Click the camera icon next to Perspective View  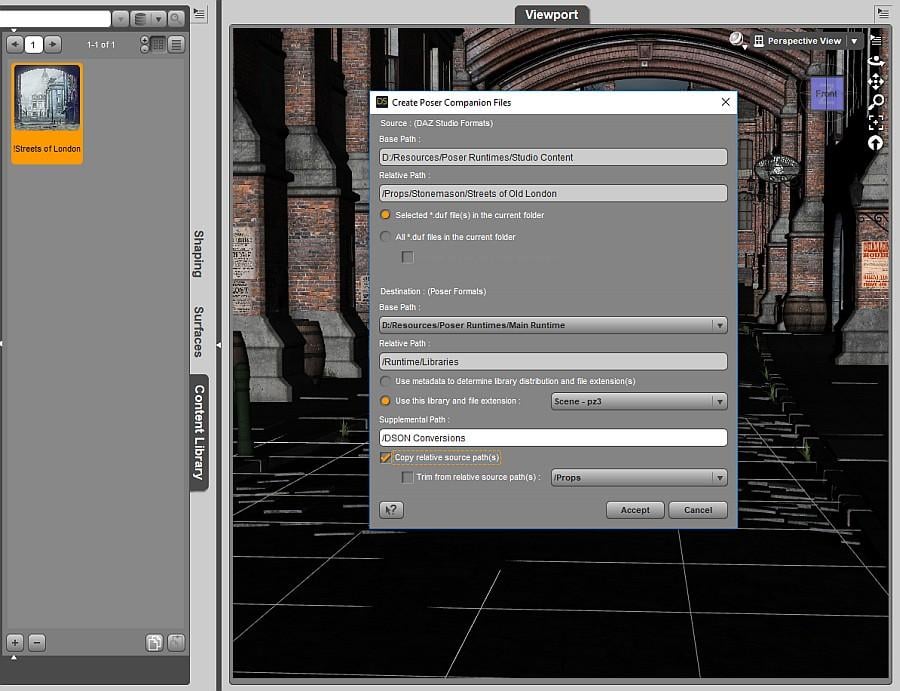(759, 41)
